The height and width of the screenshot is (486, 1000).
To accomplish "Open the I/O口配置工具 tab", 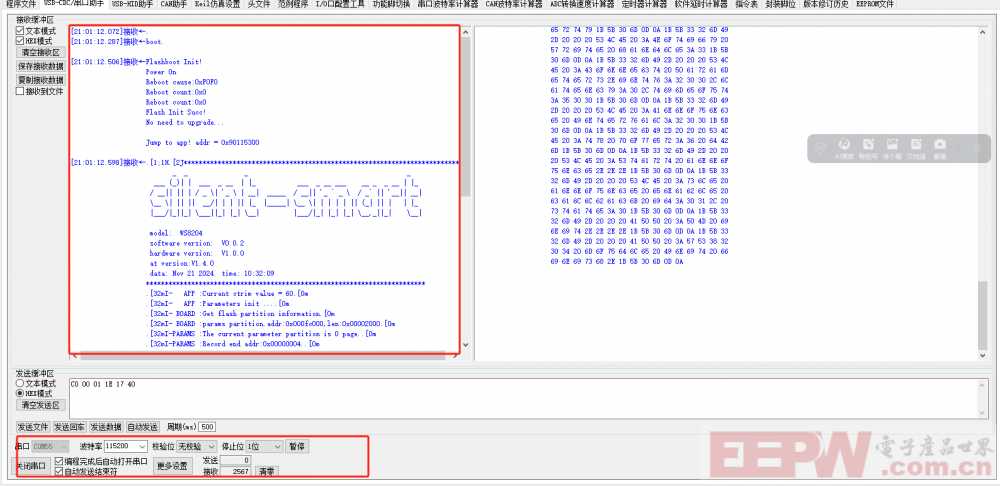I will 341,4.
